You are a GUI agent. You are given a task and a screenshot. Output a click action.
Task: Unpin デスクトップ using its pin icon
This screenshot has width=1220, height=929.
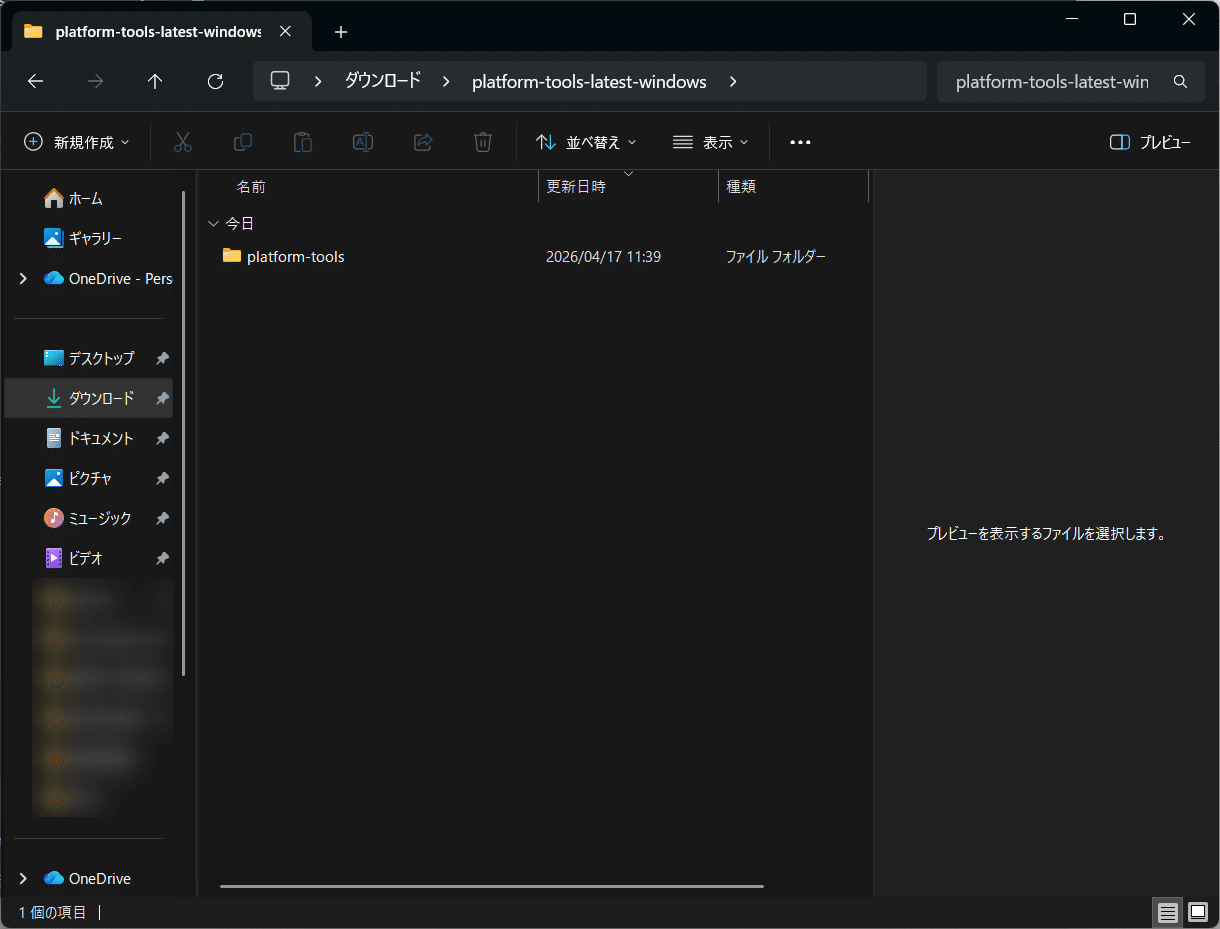162,358
